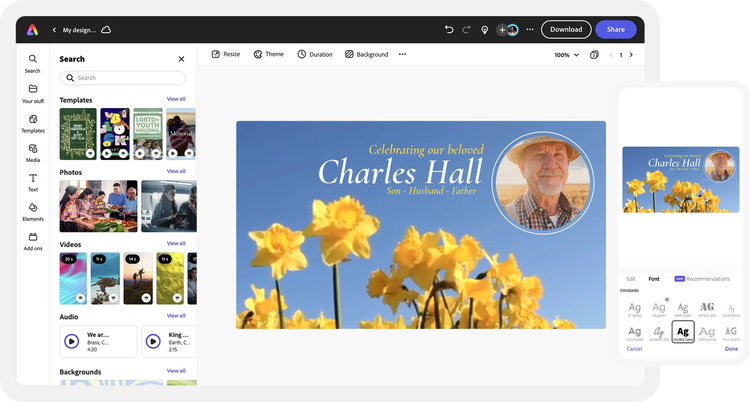Click the Download button
Image resolution: width=750 pixels, height=402 pixels.
coord(566,30)
